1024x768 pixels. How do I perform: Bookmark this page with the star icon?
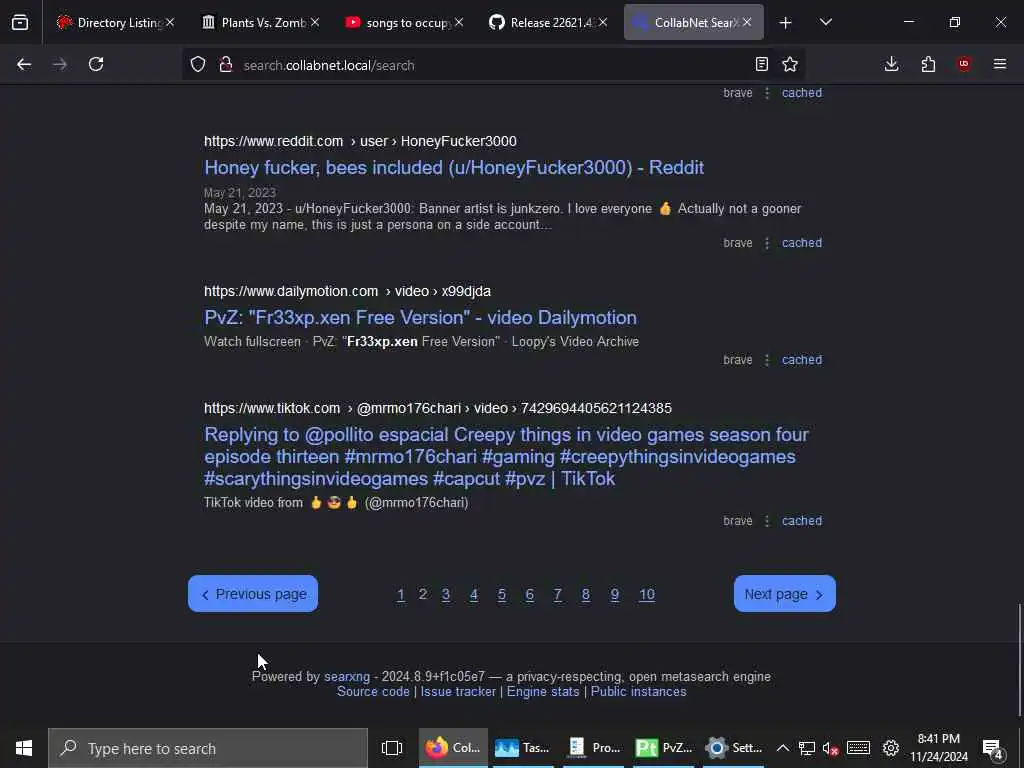pos(790,64)
